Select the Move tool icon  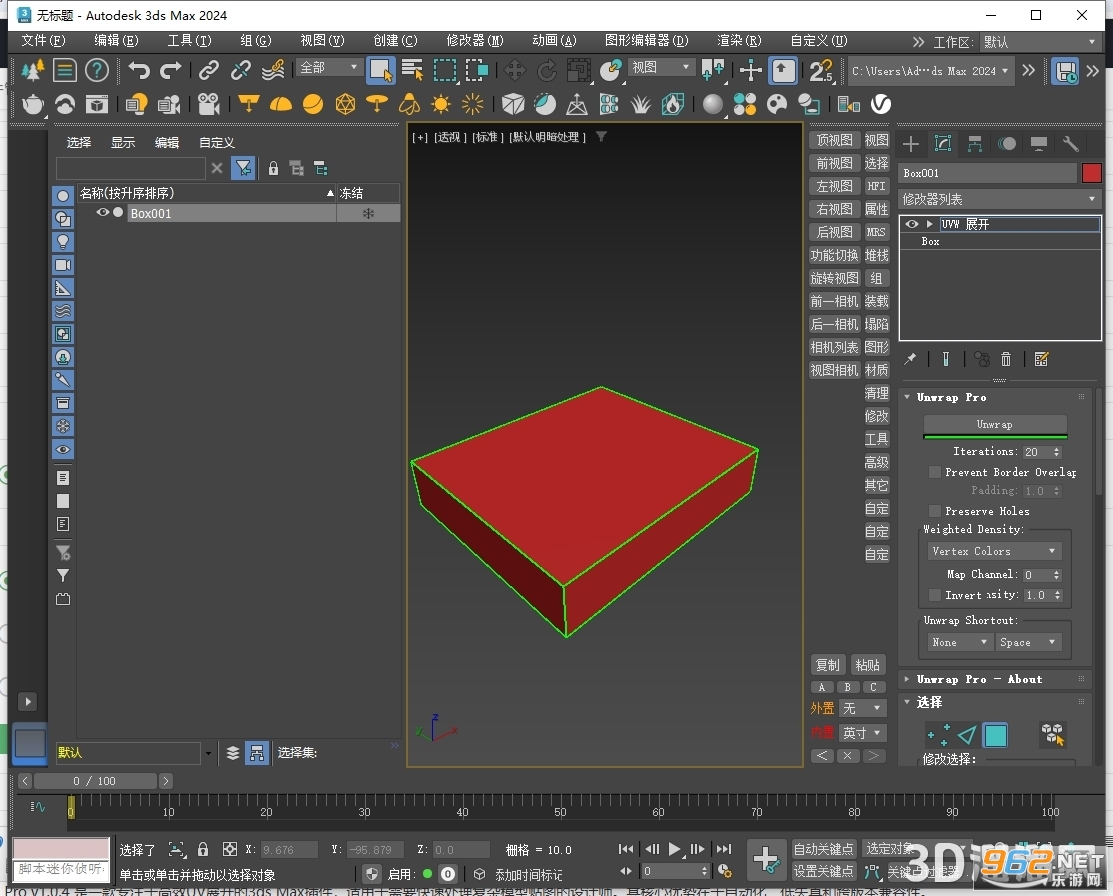click(x=515, y=70)
